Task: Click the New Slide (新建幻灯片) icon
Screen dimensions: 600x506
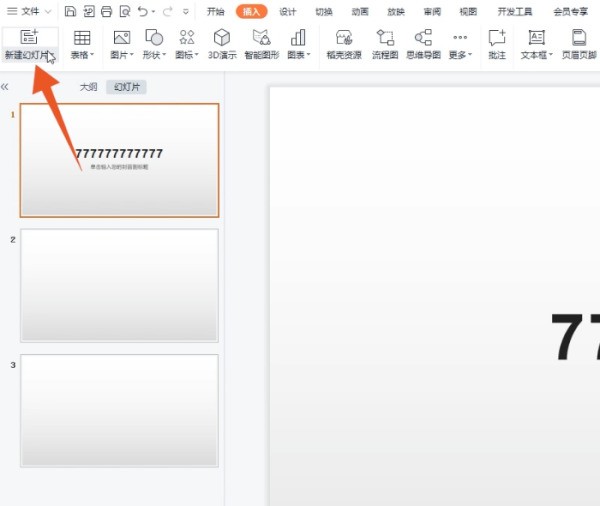Action: coord(29,37)
